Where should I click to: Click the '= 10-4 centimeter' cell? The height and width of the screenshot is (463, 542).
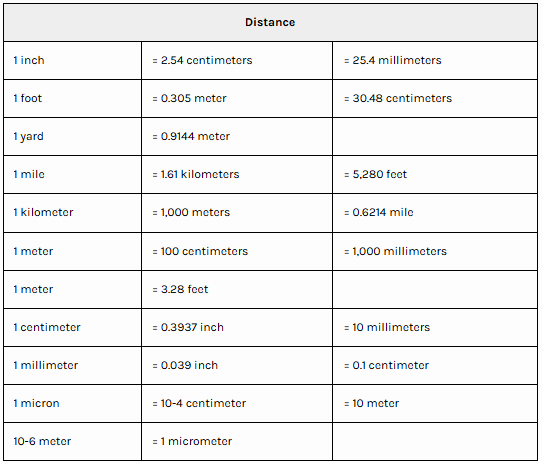(x=237, y=404)
